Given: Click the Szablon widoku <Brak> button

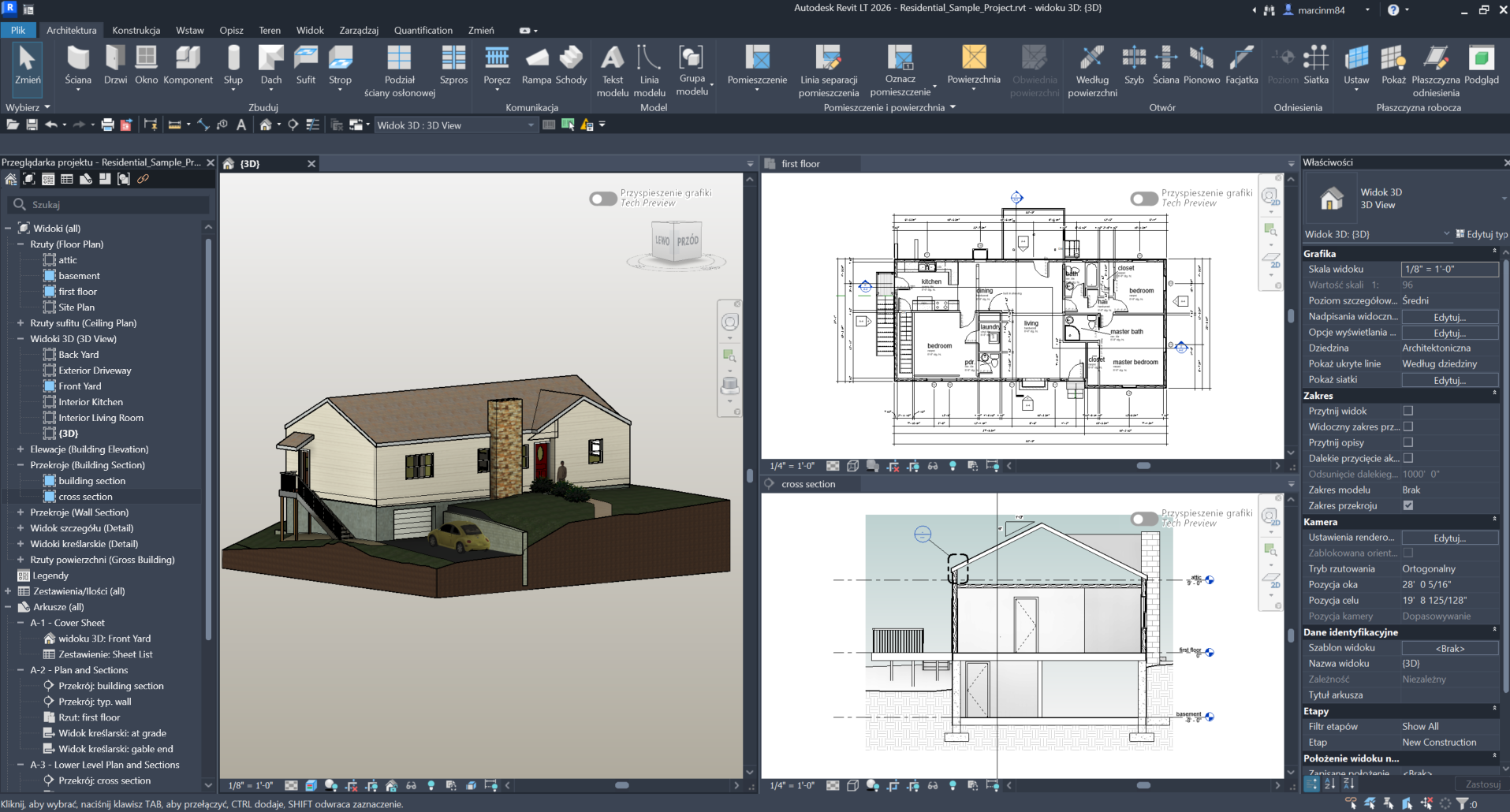Looking at the screenshot, I should [x=1449, y=648].
